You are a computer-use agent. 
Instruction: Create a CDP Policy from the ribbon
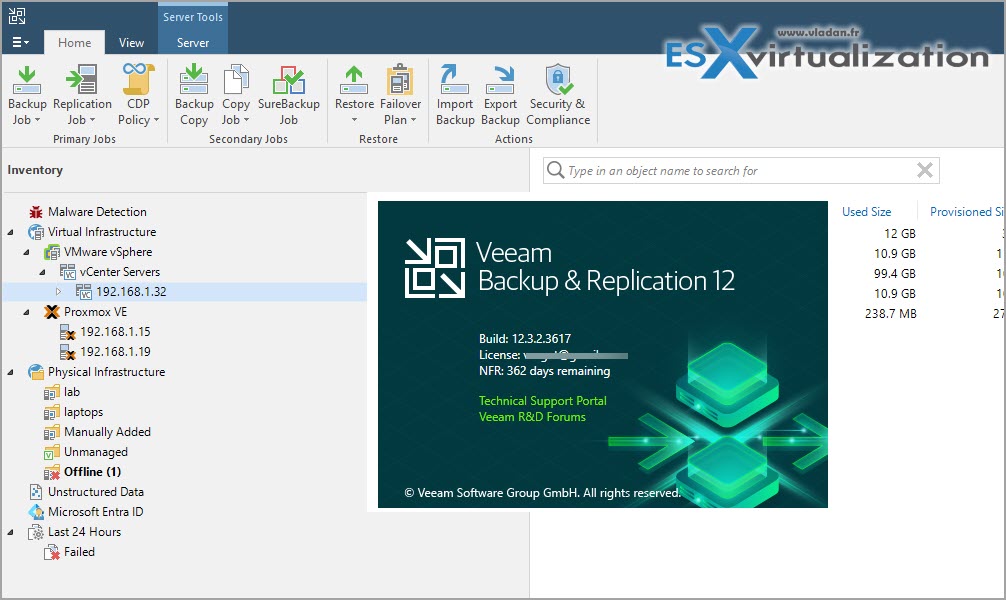click(138, 95)
